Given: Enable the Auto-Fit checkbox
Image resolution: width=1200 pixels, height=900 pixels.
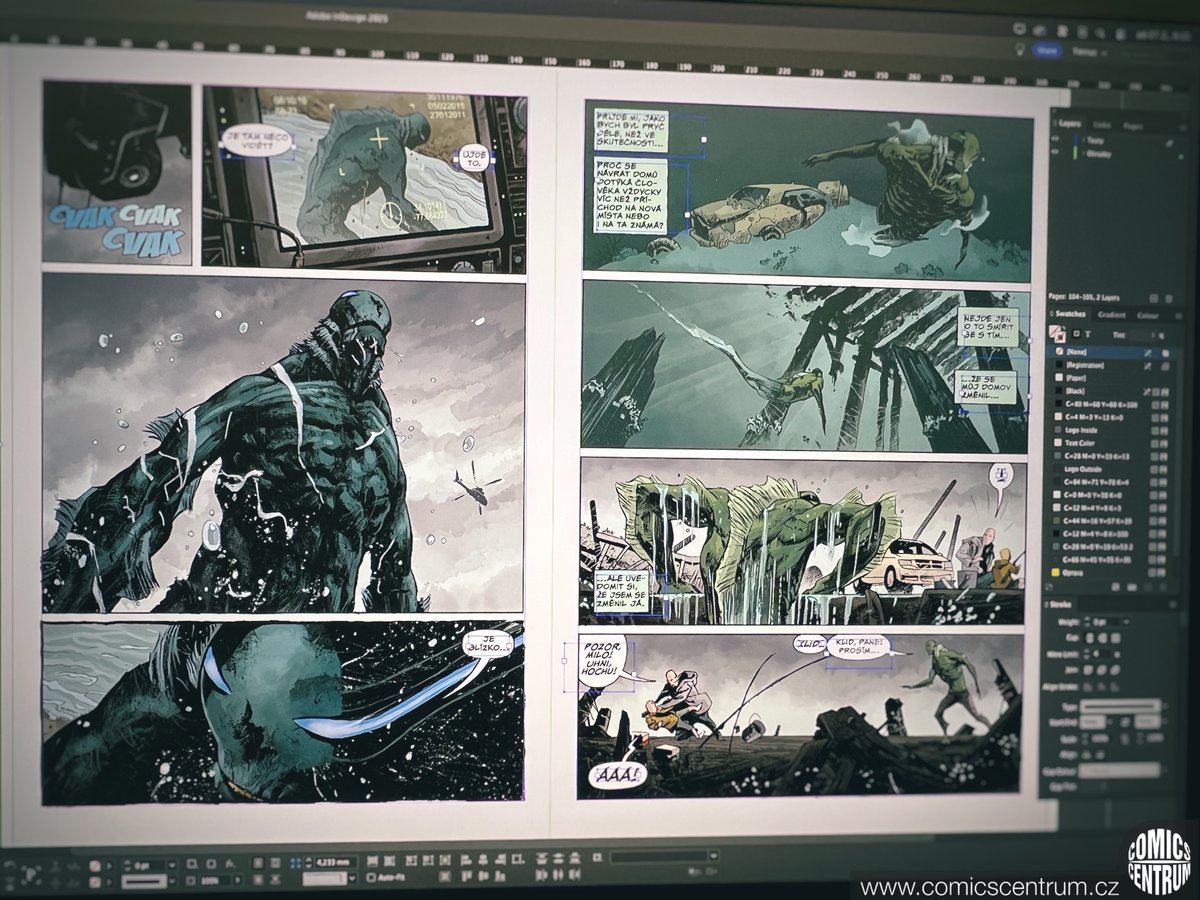Looking at the screenshot, I should [x=372, y=877].
